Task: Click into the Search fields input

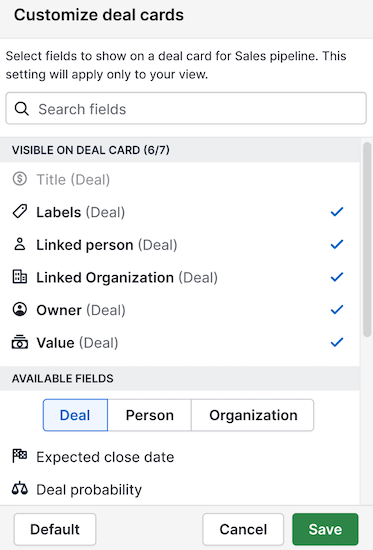Action: click(186, 108)
